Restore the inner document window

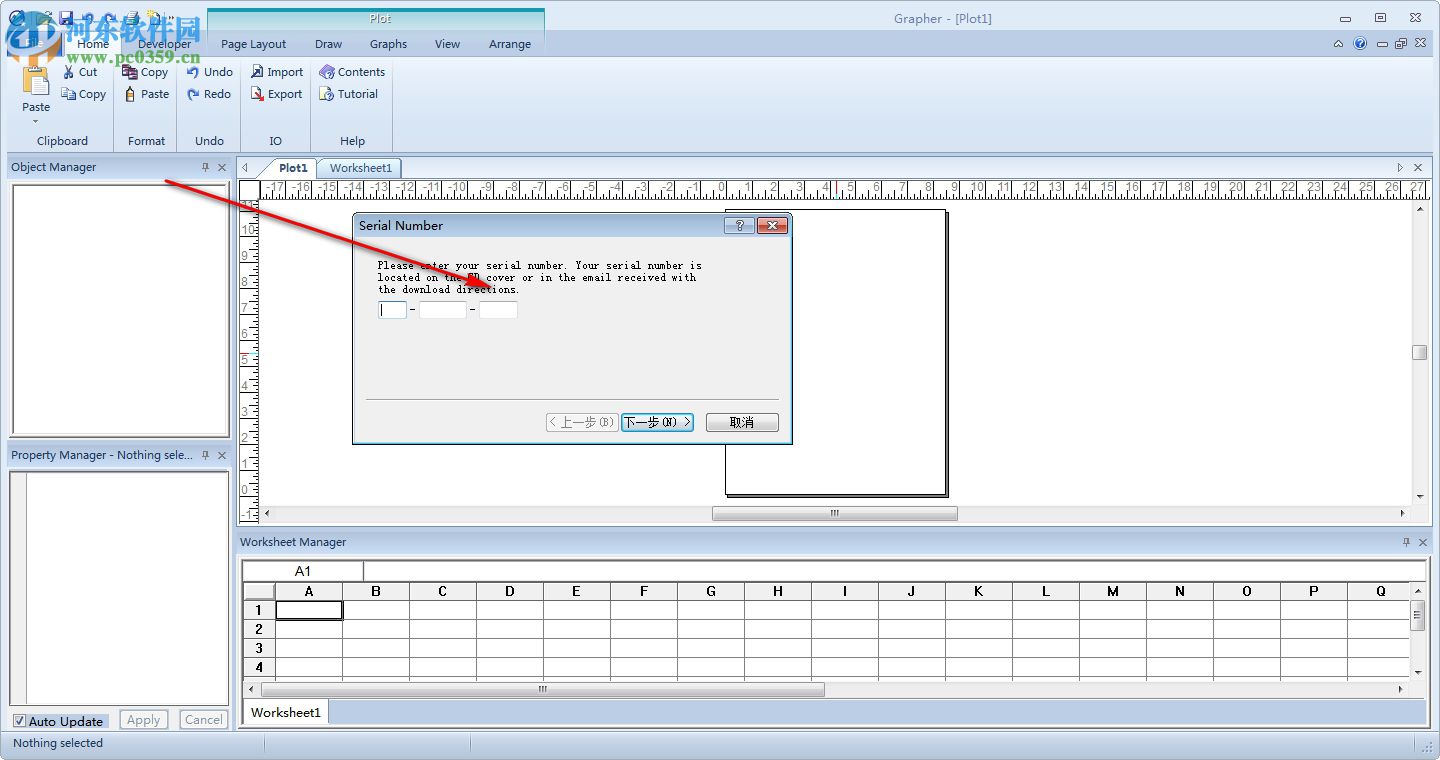click(x=1401, y=44)
